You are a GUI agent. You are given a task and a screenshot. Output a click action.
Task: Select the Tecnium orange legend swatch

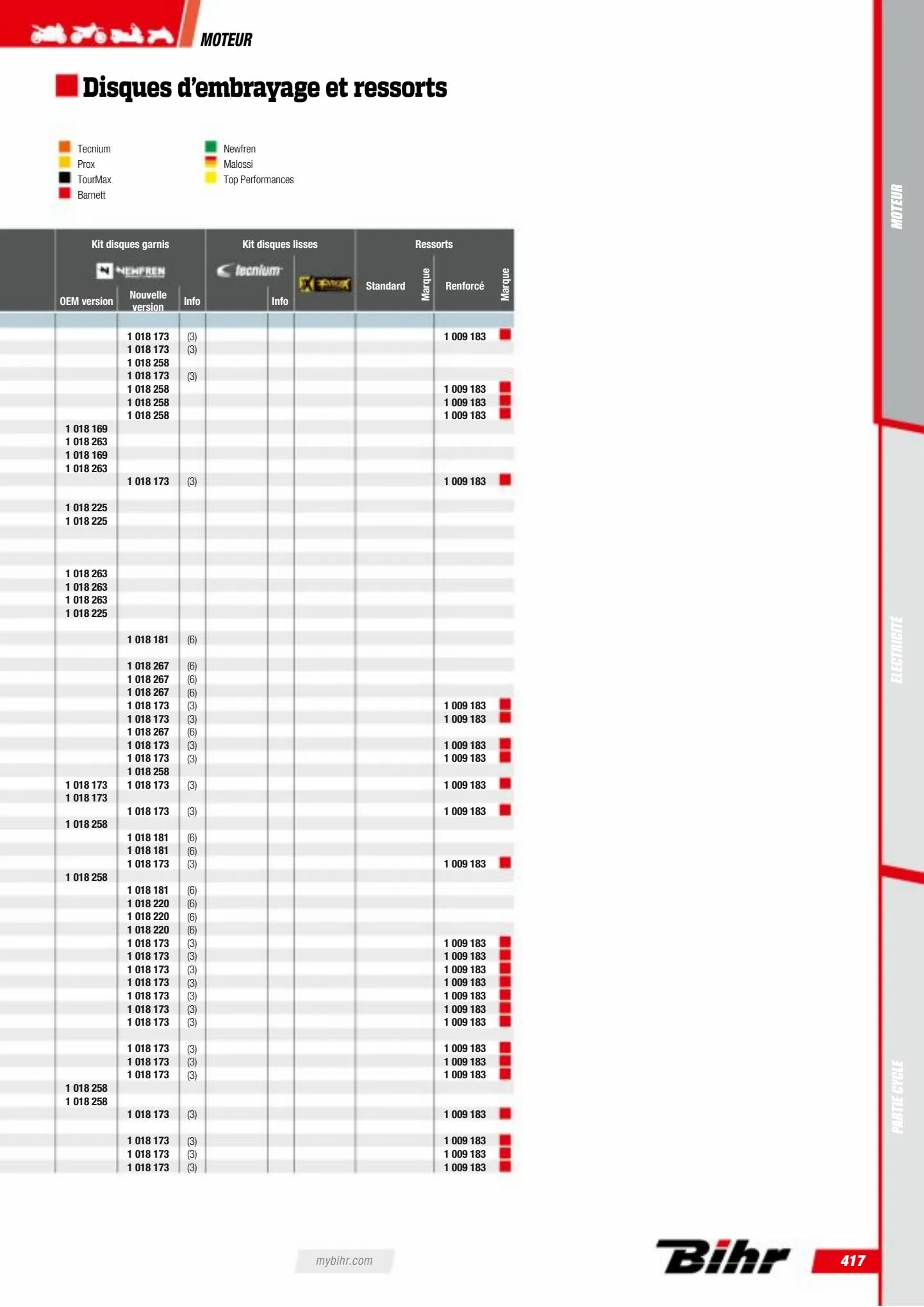pos(65,147)
